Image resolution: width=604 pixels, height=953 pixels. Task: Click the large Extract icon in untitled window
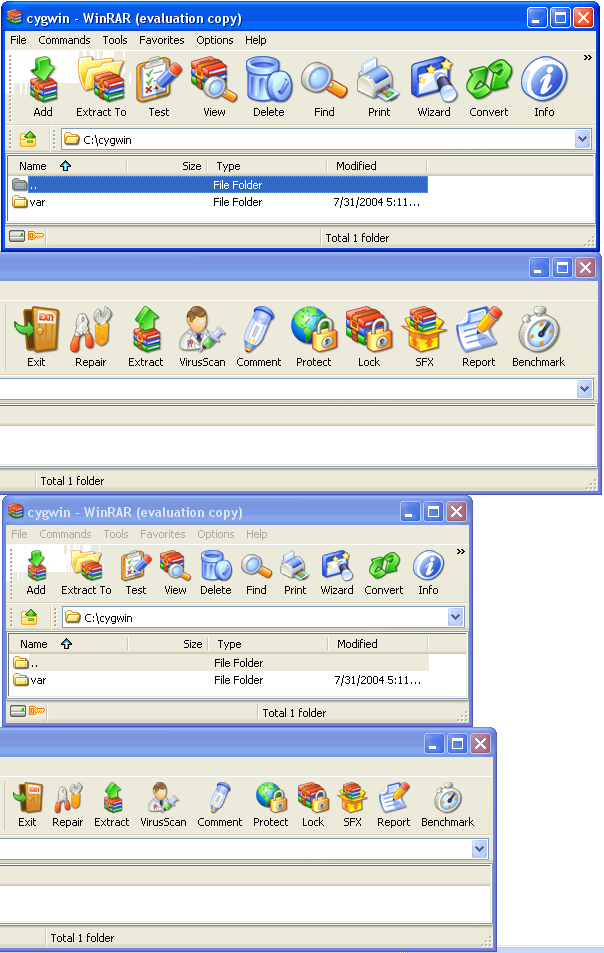[146, 329]
